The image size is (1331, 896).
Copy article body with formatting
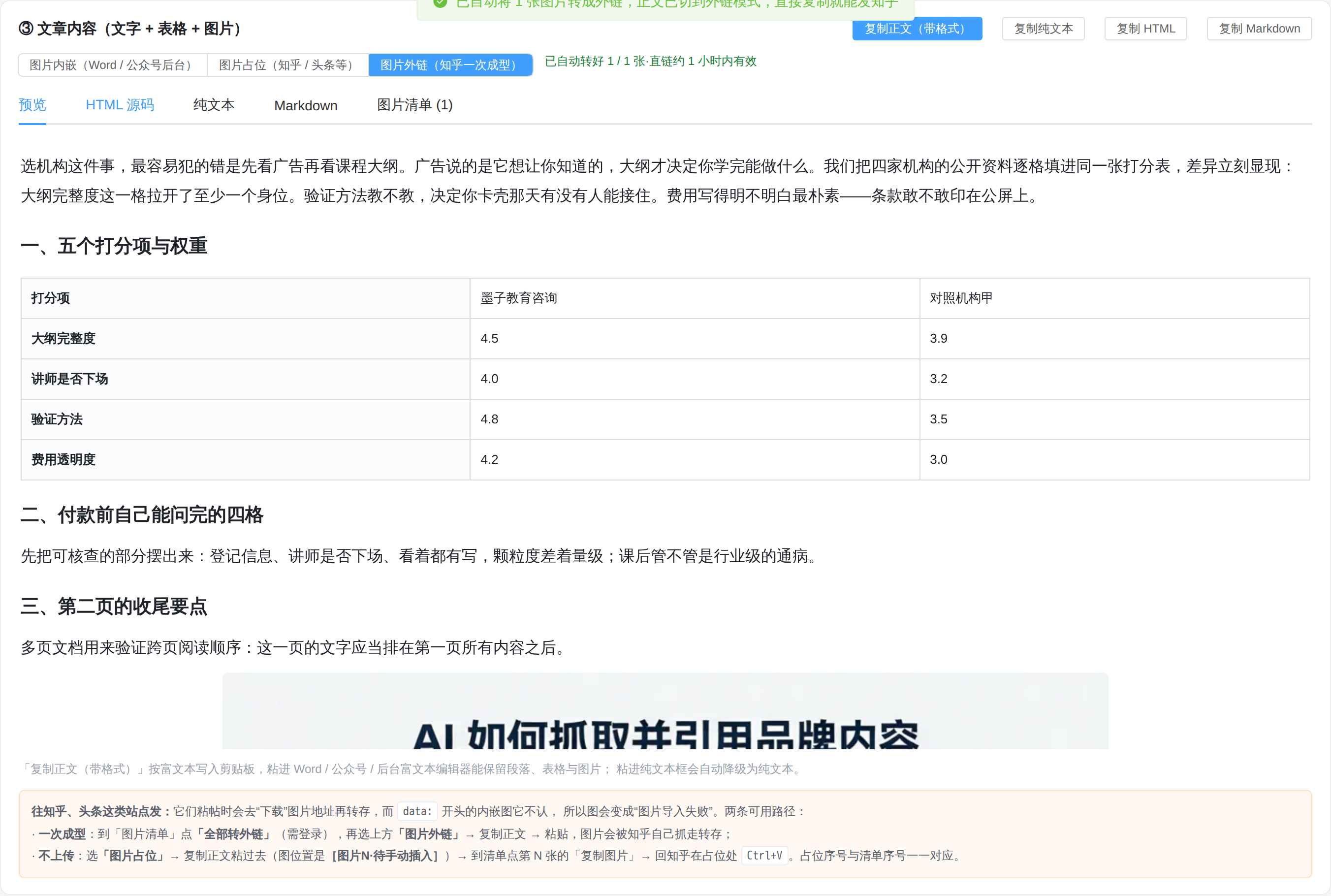tap(917, 29)
